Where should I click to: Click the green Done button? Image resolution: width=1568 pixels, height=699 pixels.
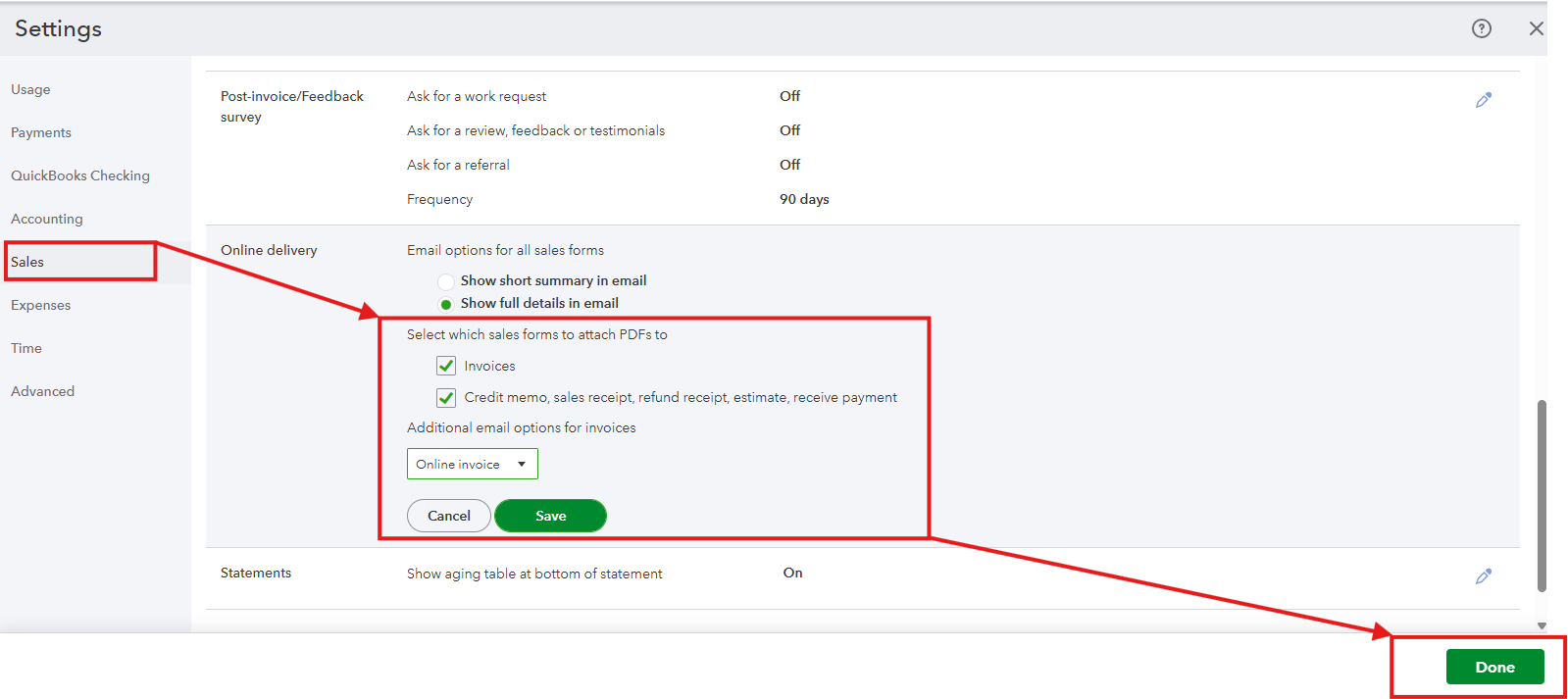[1494, 667]
